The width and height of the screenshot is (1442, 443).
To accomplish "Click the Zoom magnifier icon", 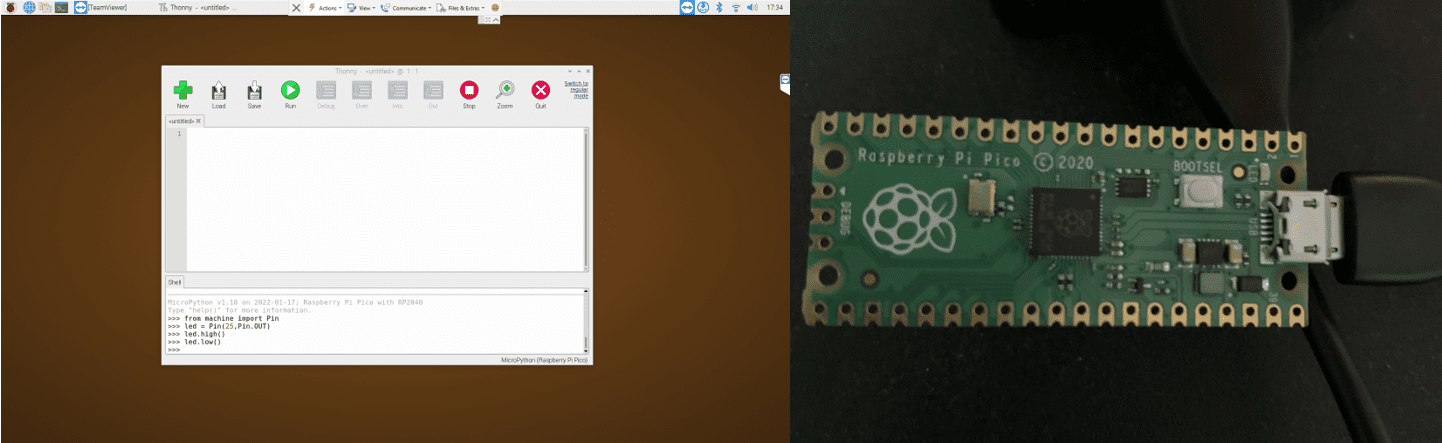I will pyautogui.click(x=505, y=91).
